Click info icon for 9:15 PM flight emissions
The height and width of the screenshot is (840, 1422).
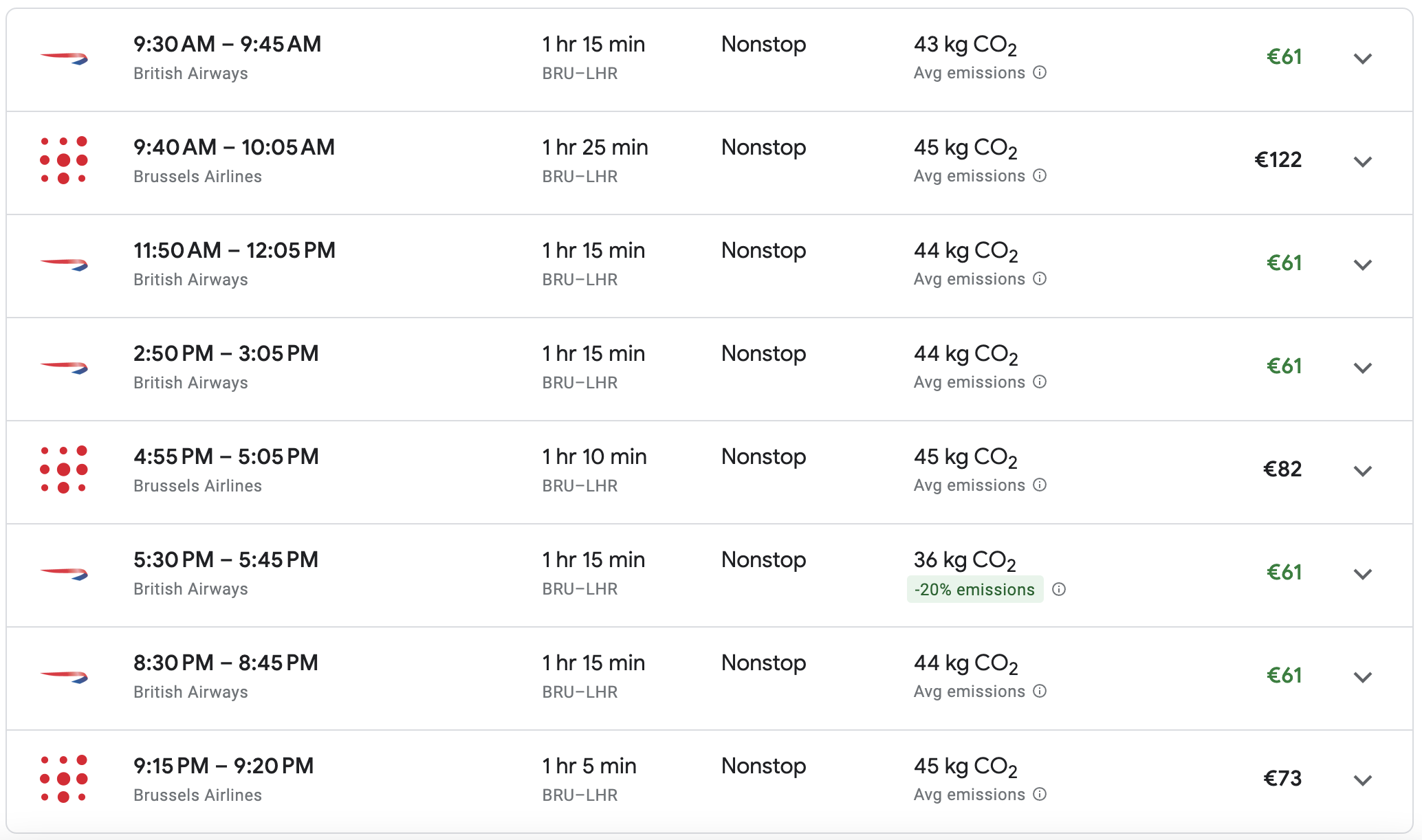(x=1040, y=795)
